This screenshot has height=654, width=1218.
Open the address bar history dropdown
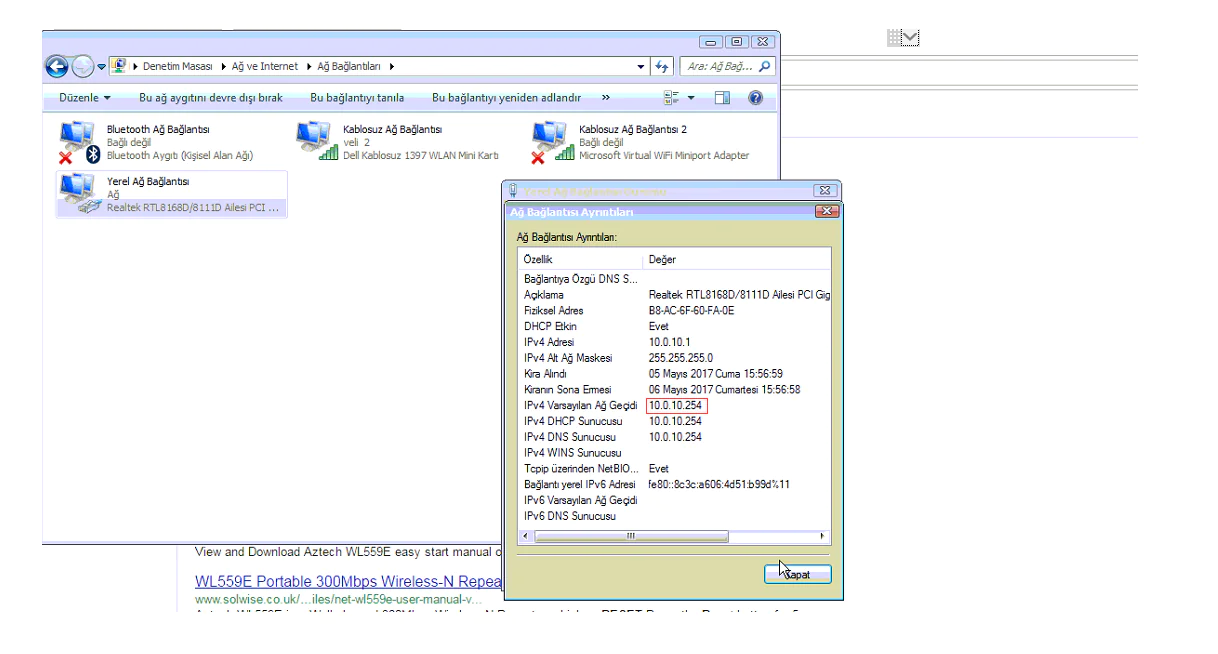click(x=641, y=67)
